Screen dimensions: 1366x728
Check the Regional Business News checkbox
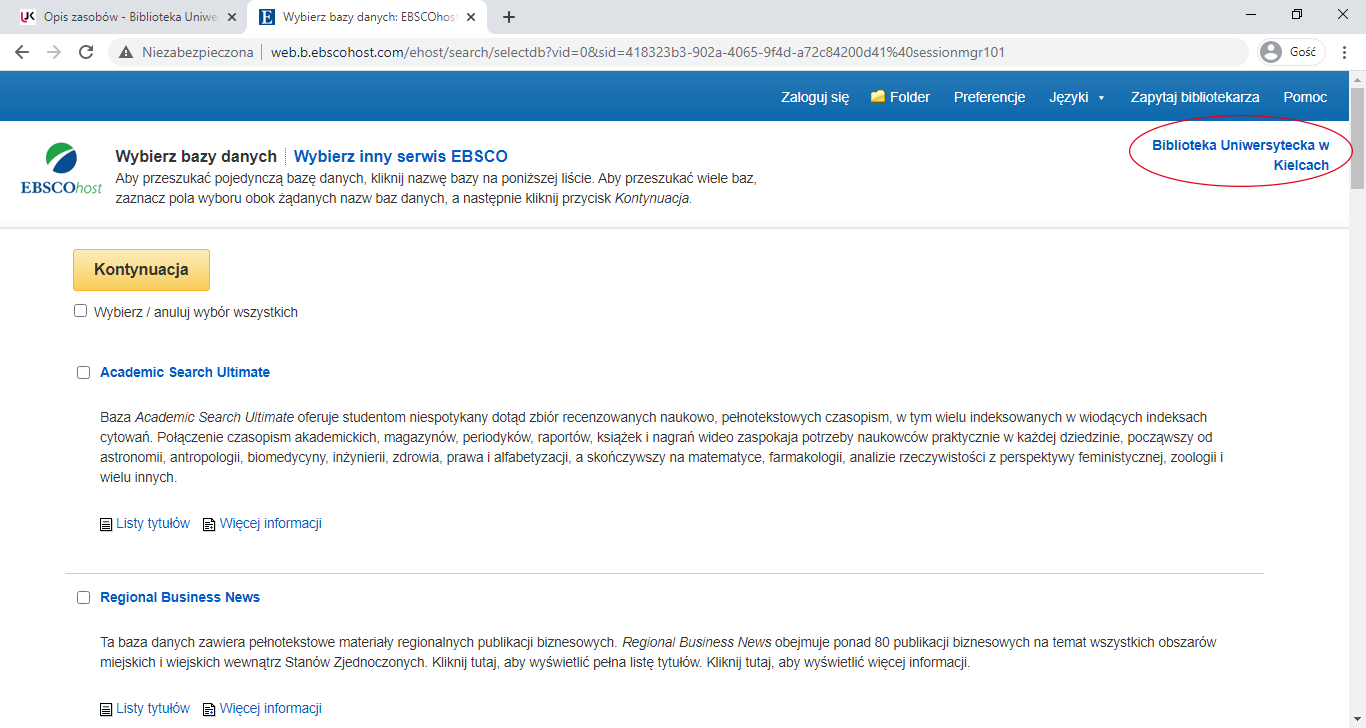84,598
